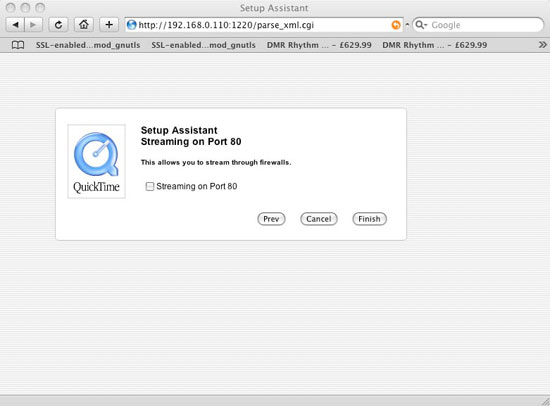The image size is (550, 406).
Task: Open the home page icon
Action: (83, 25)
